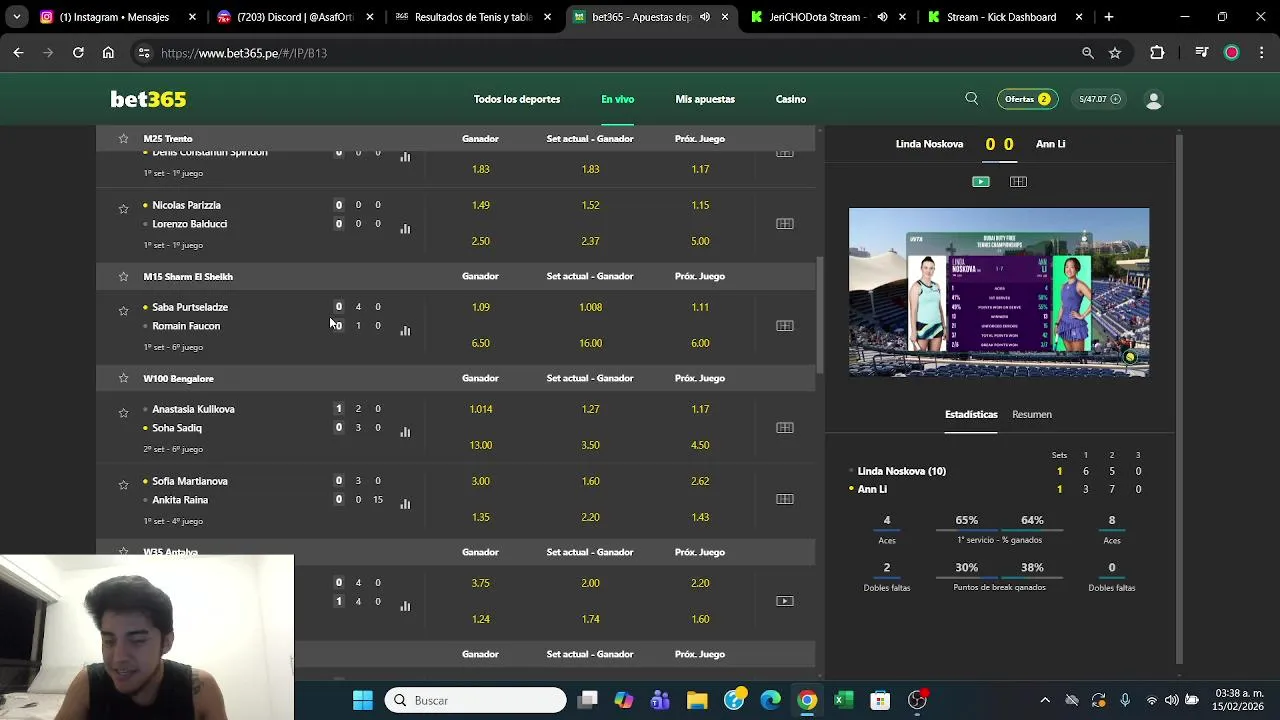Viewport: 1280px width, 720px height.
Task: Open the live tennis video thumbnail
Action: [999, 292]
